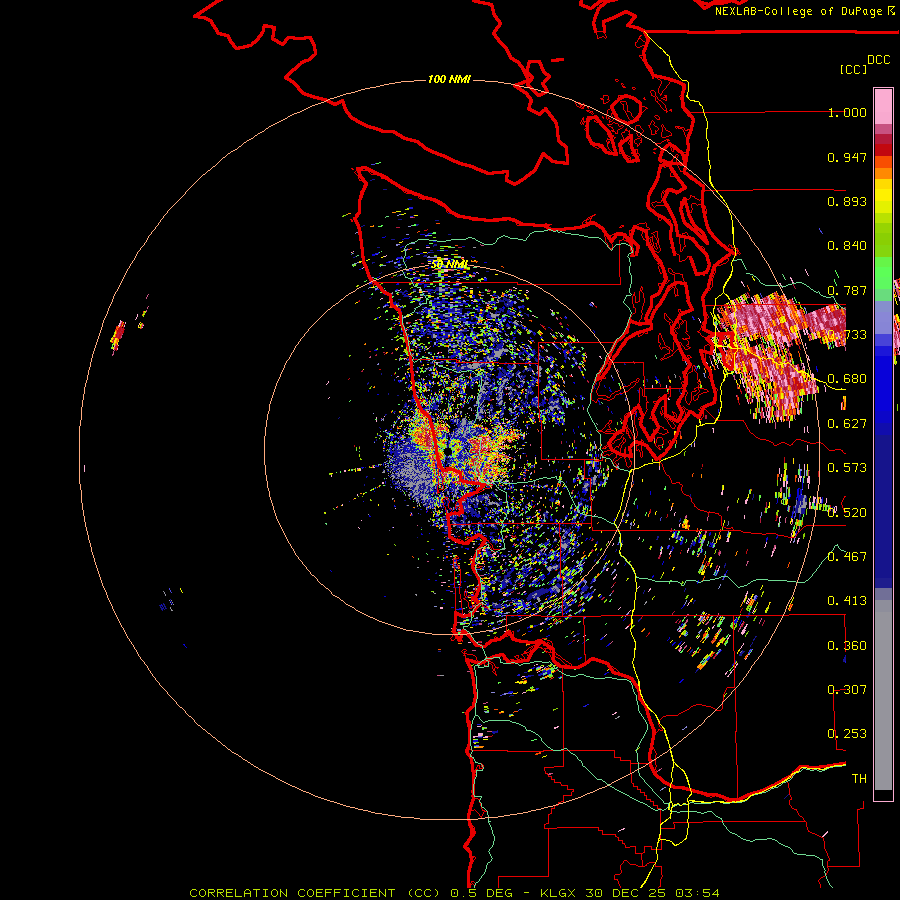
Task: Select the 0.733 scale value
Action: pos(847,335)
